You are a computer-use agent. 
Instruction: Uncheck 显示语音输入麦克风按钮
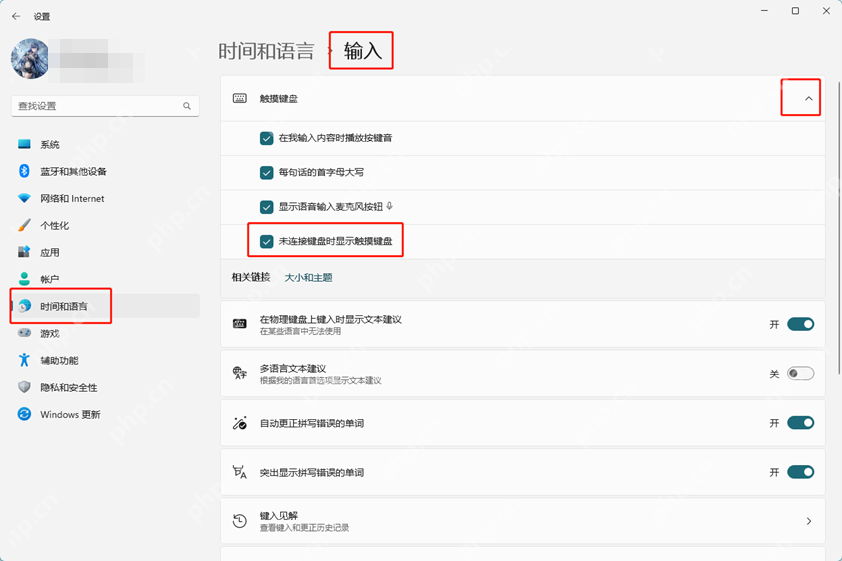point(266,207)
